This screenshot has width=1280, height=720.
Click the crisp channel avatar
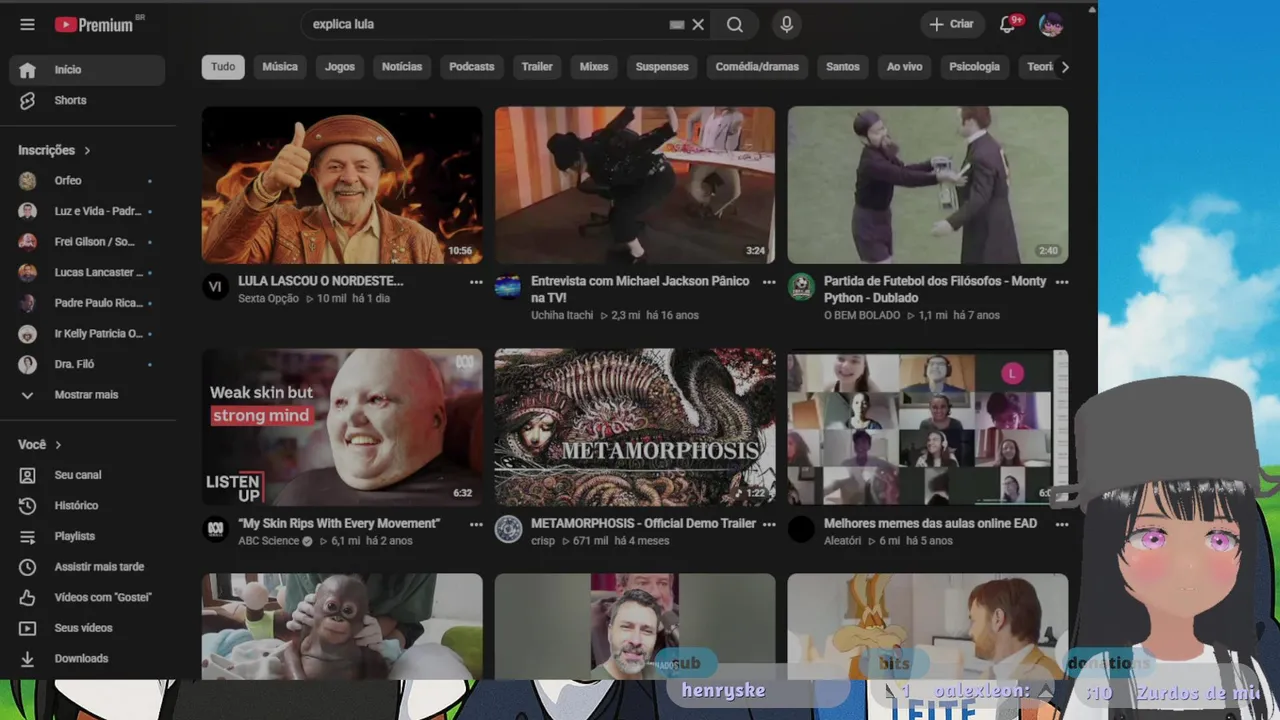point(508,529)
